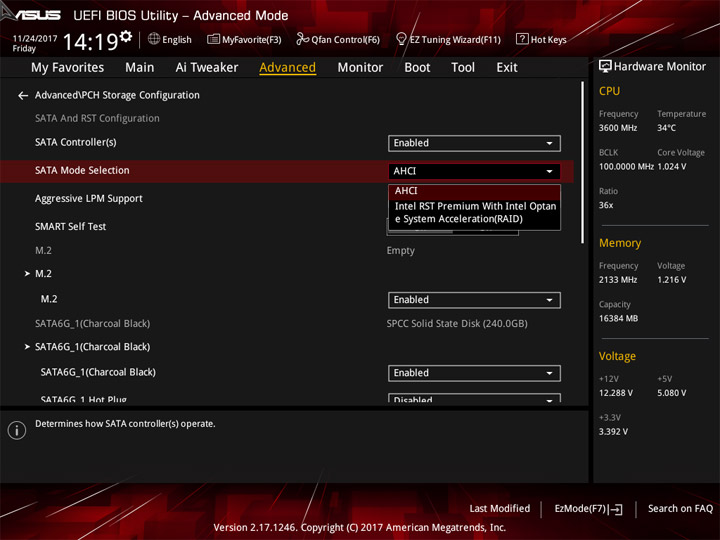Click the Hardware Monitor display icon

click(605, 67)
